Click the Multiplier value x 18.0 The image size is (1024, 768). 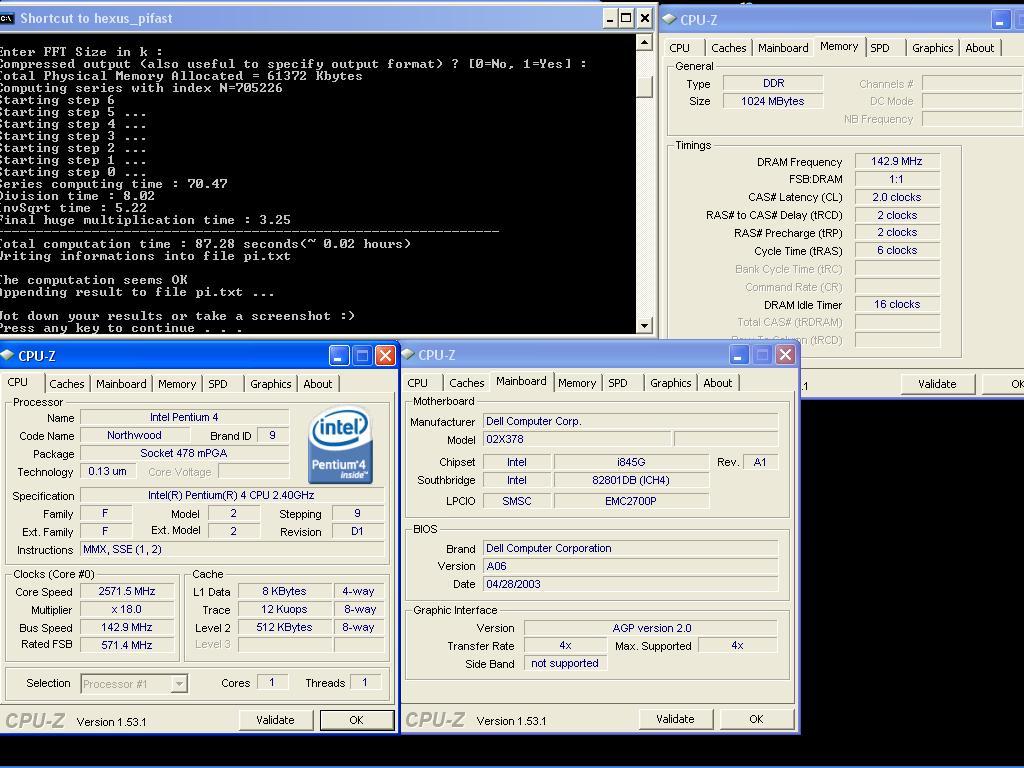pos(127,609)
